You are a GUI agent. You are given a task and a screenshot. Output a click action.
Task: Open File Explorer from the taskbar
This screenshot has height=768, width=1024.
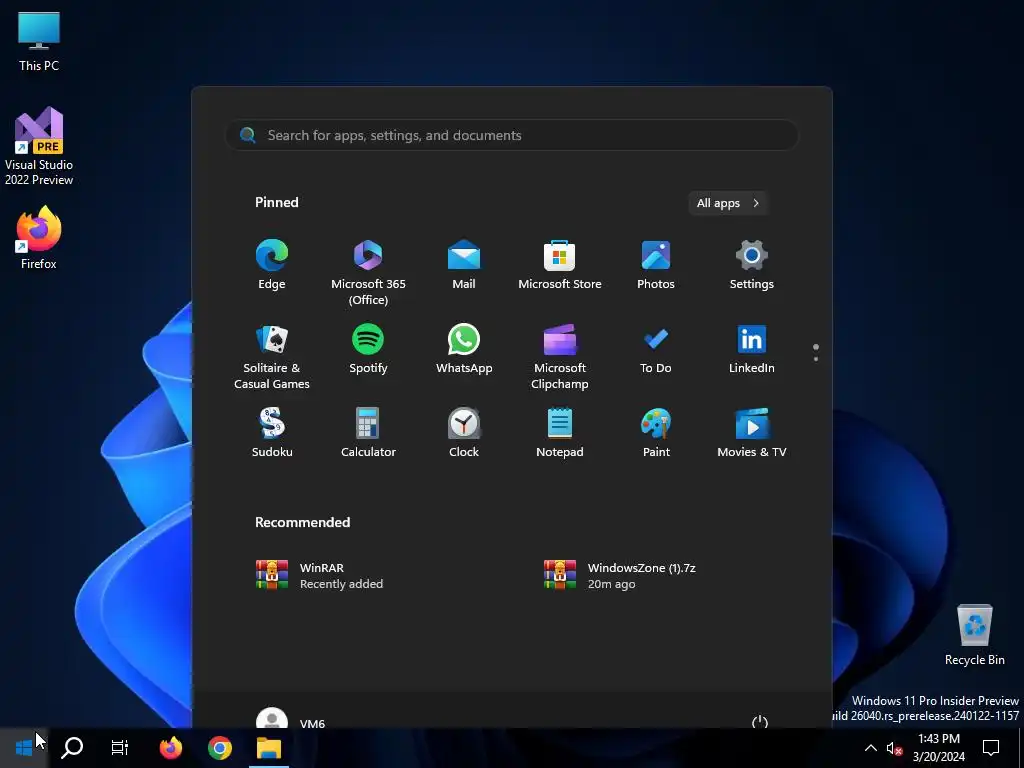point(268,748)
